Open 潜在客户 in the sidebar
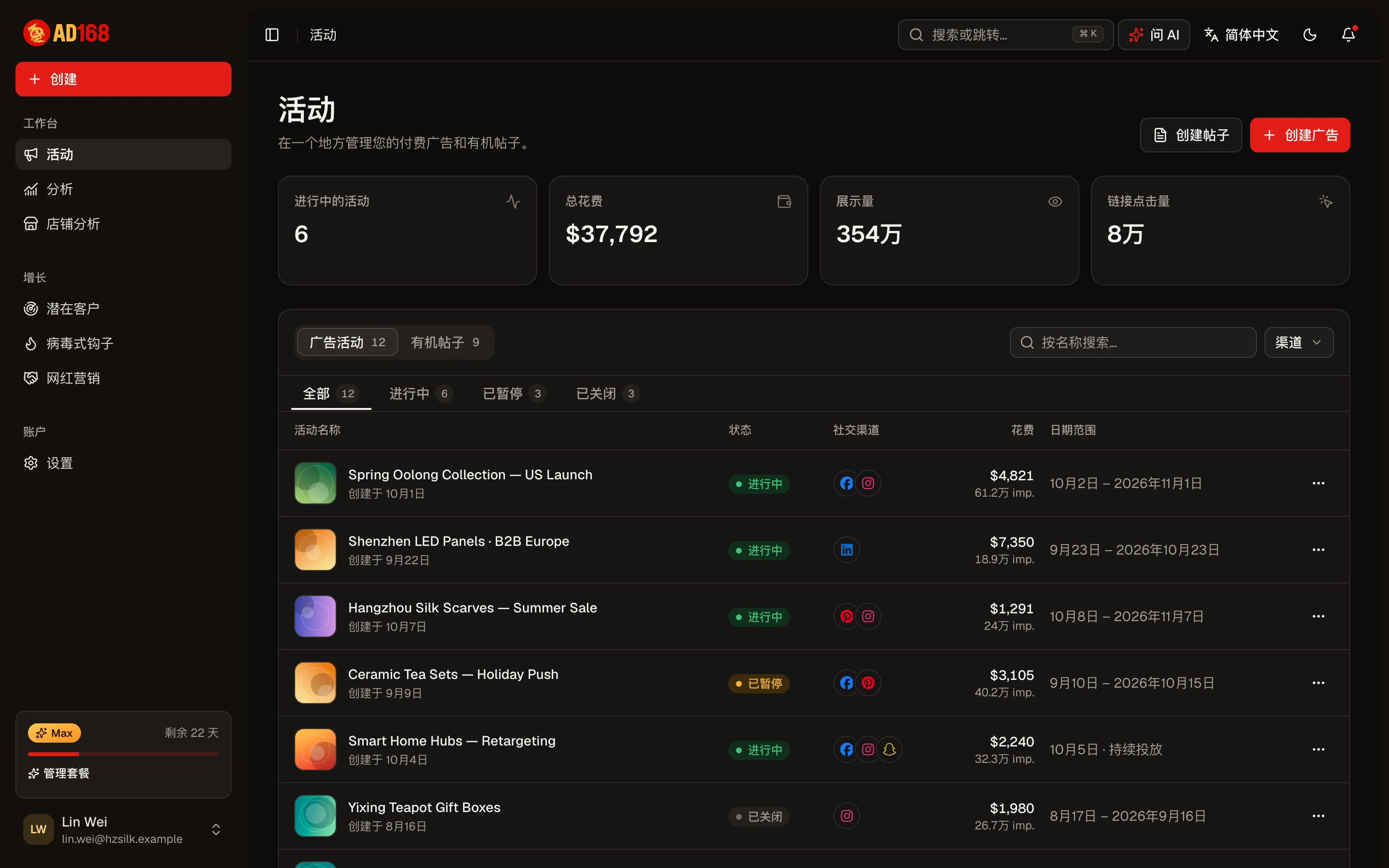 (123, 309)
